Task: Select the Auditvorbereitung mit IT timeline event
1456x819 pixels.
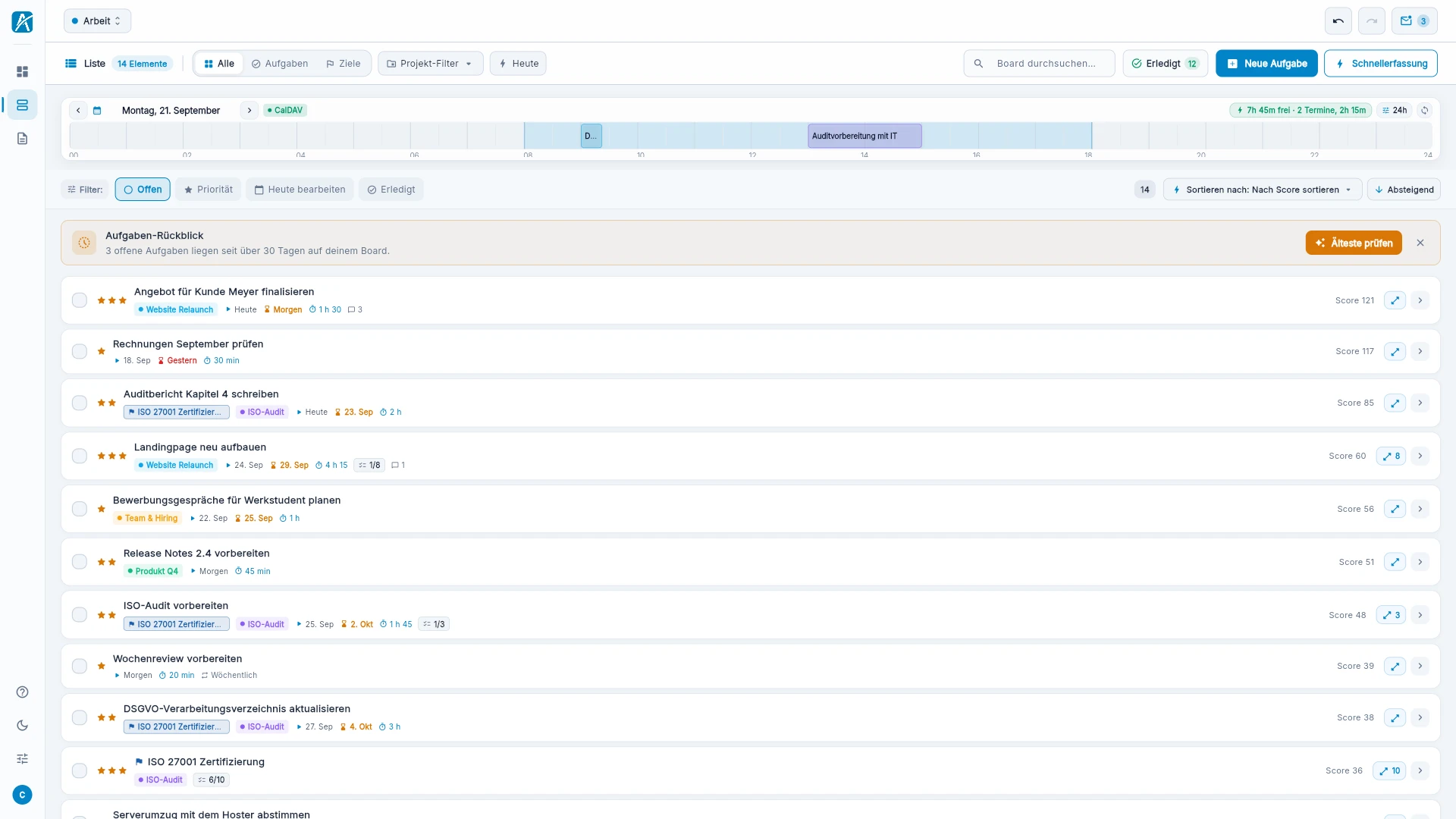Action: click(x=864, y=136)
